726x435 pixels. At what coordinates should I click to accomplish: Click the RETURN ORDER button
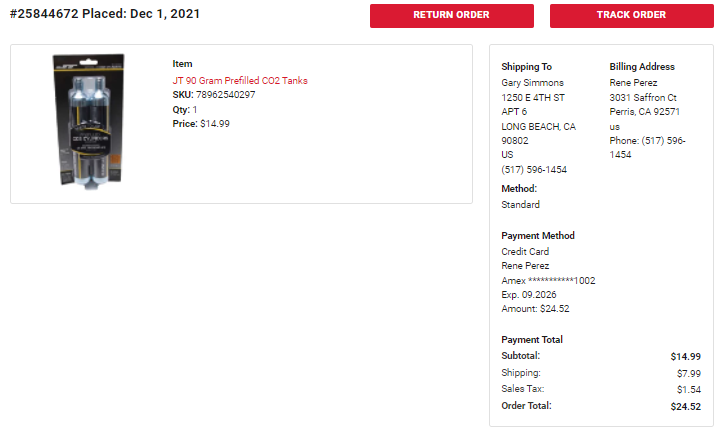451,16
